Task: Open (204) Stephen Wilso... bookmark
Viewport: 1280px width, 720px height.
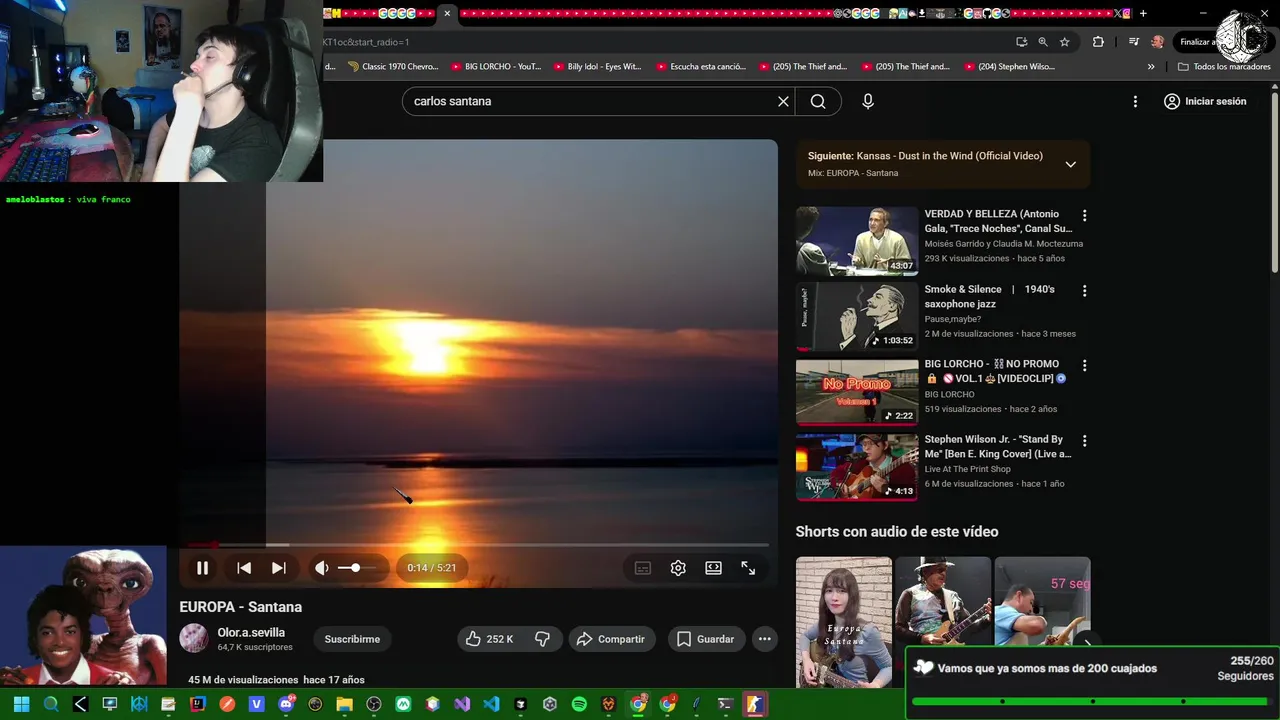Action: click(x=1010, y=67)
